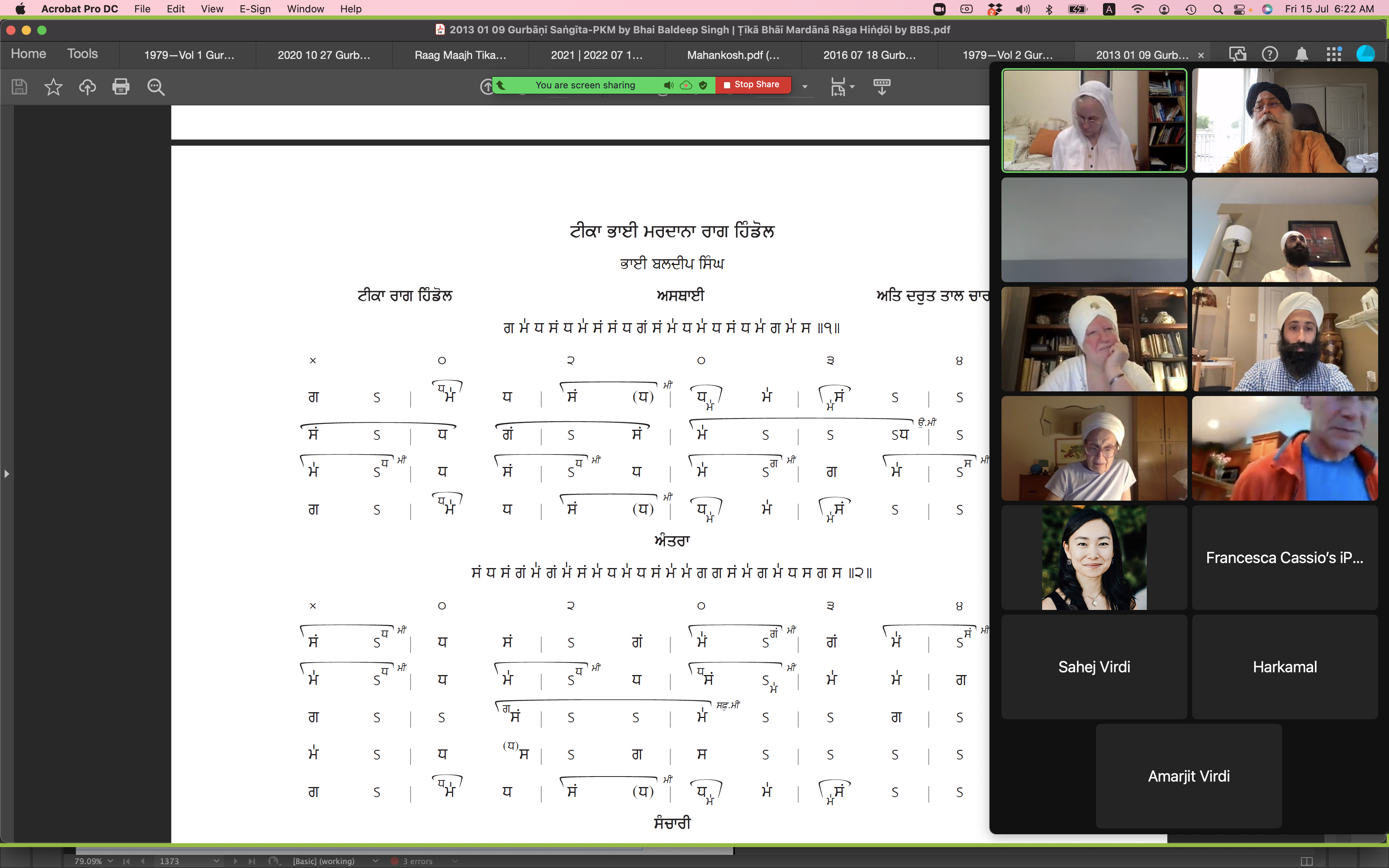Open the Tools view

click(82, 54)
